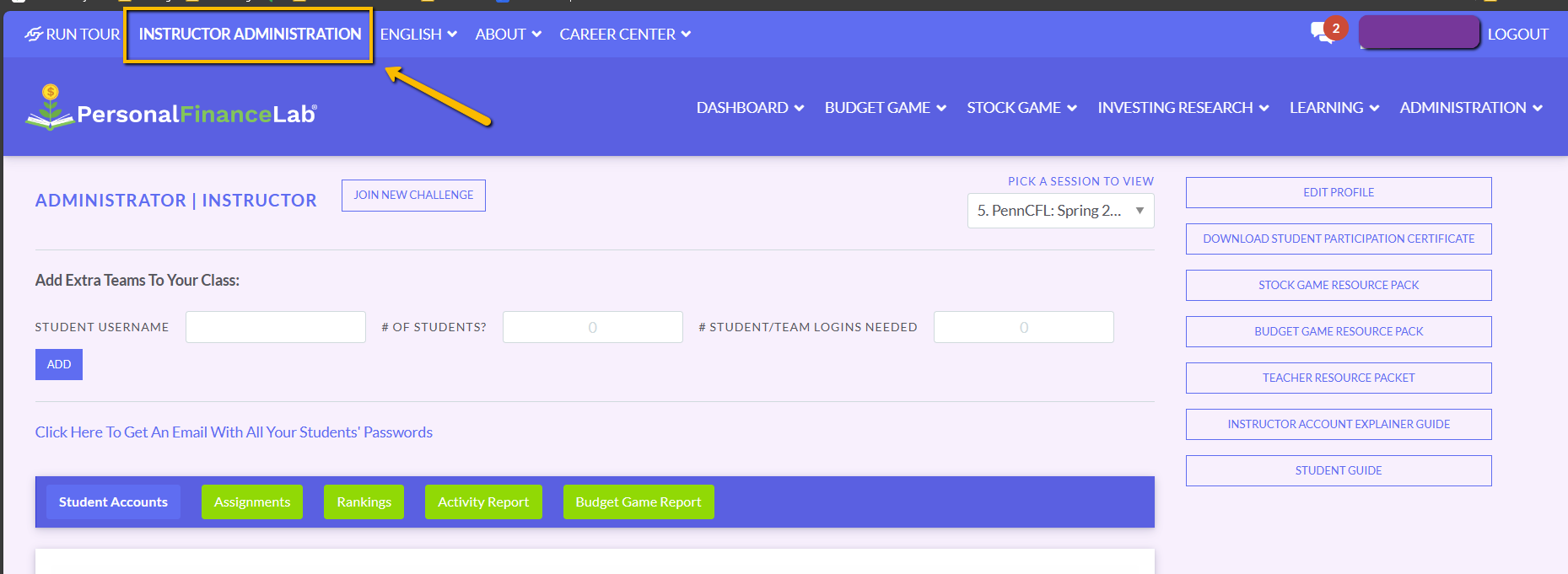
Task: Expand the About menu
Action: point(508,35)
